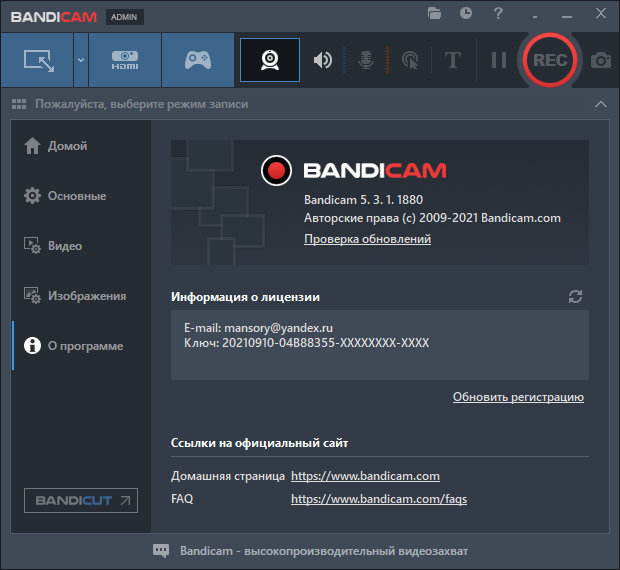This screenshot has height=570, width=620.
Task: Click the Проверка обновлений link
Action: pyautogui.click(x=367, y=239)
